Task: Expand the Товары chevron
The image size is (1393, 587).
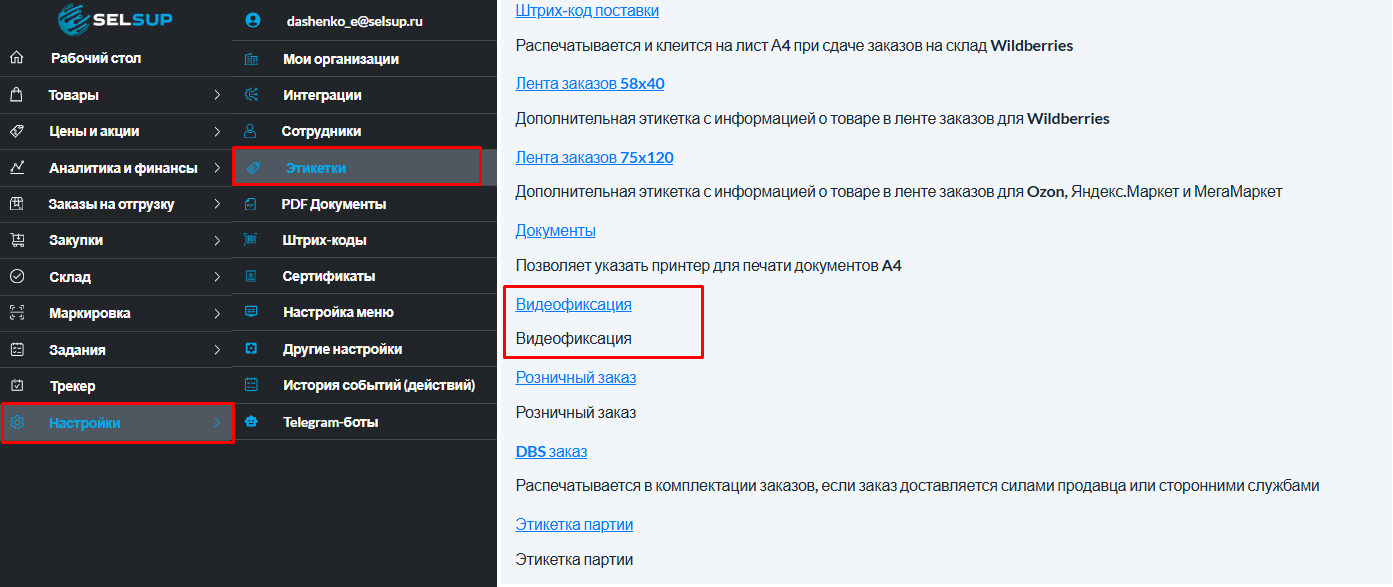Action: (x=217, y=95)
